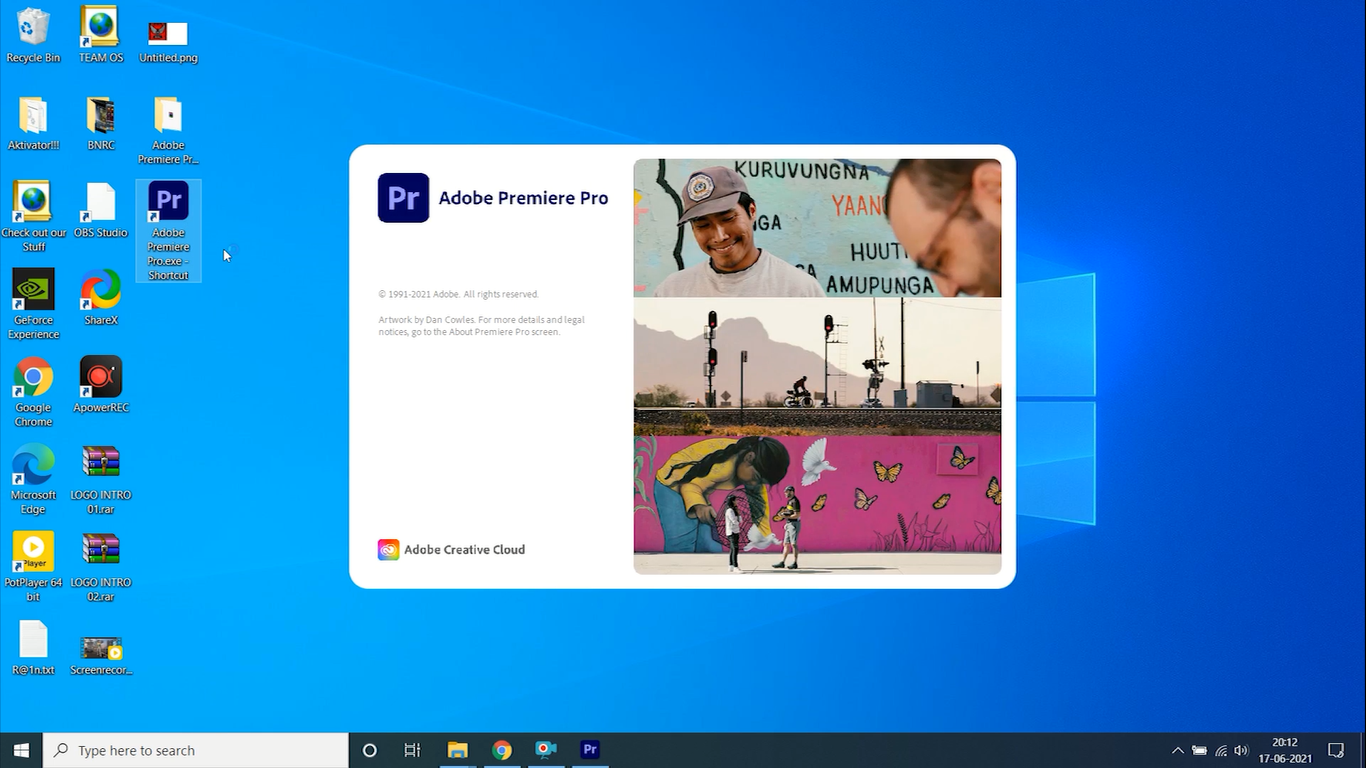The image size is (1366, 768).
Task: Click the battery icon in system tray
Action: pos(1199,750)
